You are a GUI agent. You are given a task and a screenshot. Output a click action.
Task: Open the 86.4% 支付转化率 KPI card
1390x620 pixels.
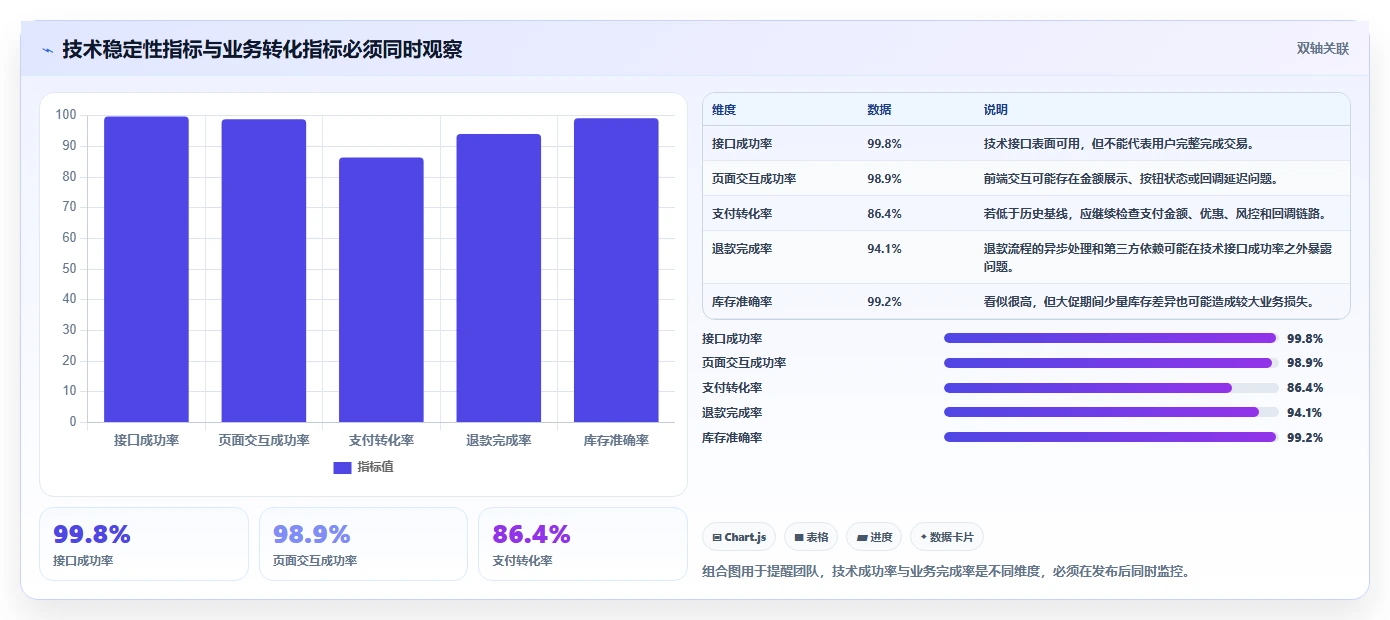pyautogui.click(x=583, y=544)
